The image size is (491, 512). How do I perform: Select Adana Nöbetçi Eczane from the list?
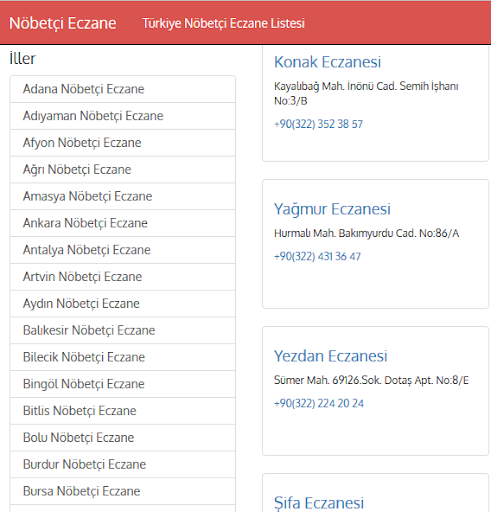tap(123, 89)
